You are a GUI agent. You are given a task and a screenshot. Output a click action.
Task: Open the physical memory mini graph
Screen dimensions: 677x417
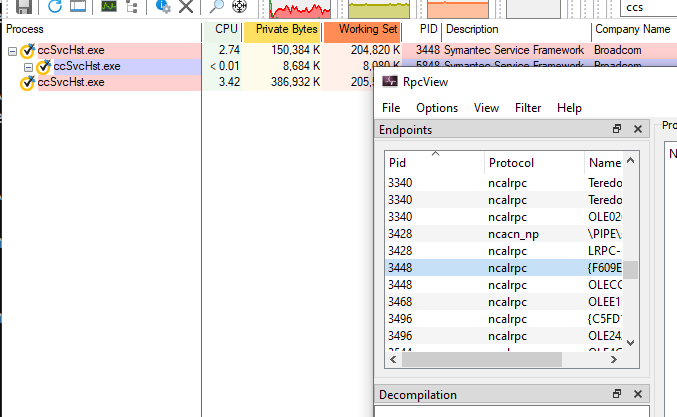click(x=458, y=9)
